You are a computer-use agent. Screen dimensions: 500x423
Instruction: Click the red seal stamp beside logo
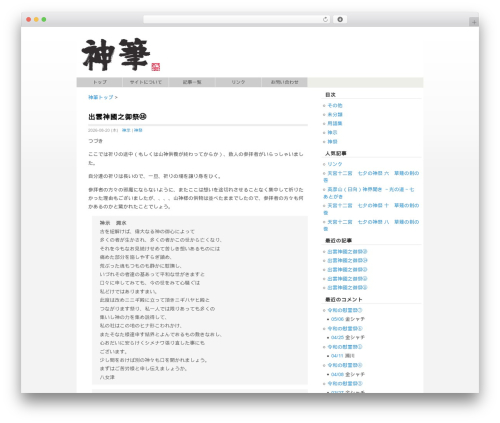point(156,67)
